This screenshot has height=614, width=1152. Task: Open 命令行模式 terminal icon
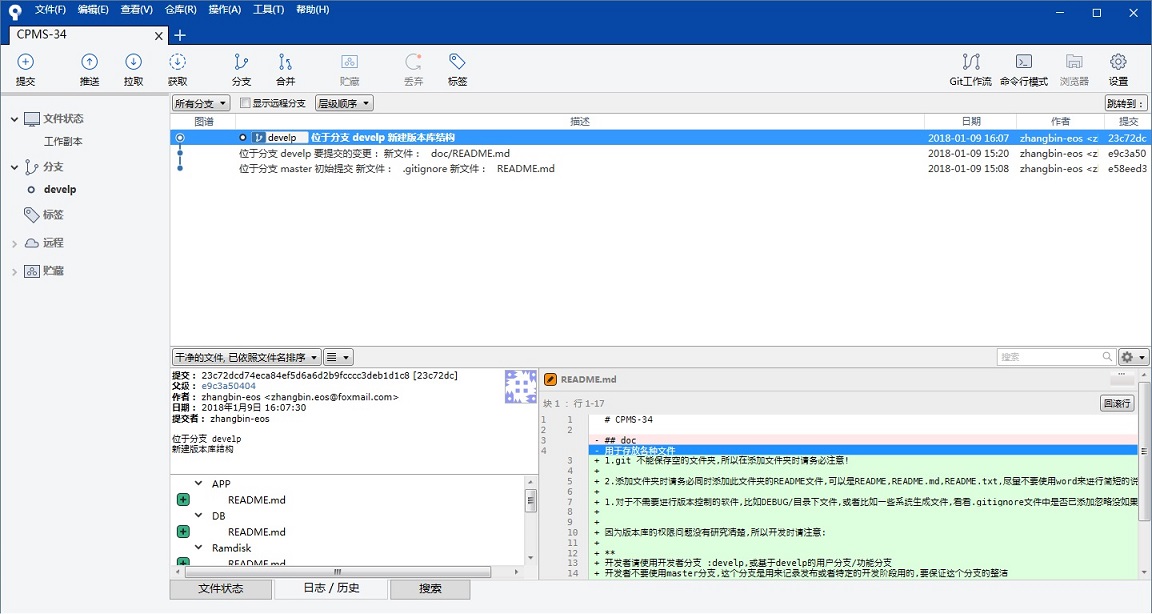(1024, 69)
